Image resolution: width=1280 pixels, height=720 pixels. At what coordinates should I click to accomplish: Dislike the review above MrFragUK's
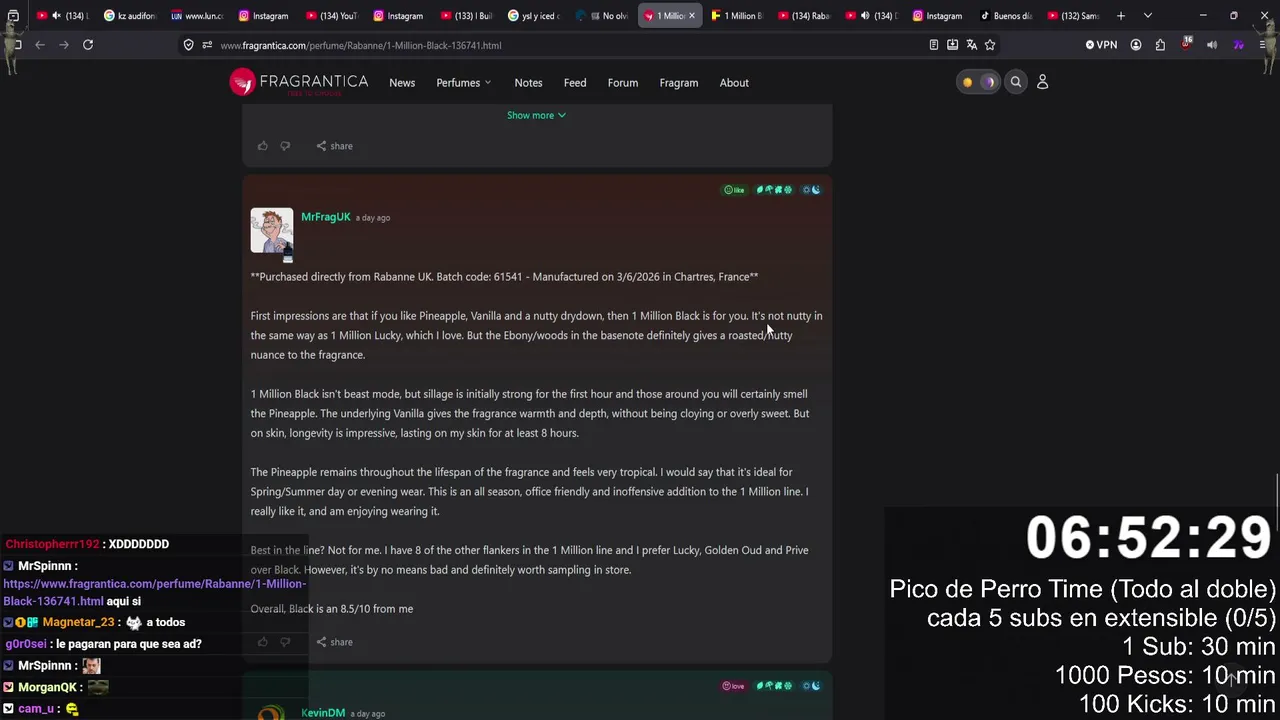coord(285,146)
